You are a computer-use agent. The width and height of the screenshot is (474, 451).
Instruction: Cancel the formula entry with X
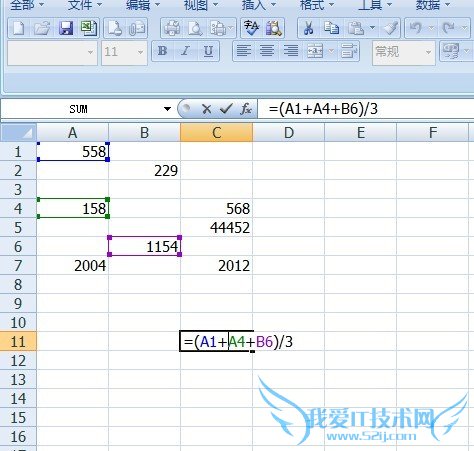tap(206, 109)
